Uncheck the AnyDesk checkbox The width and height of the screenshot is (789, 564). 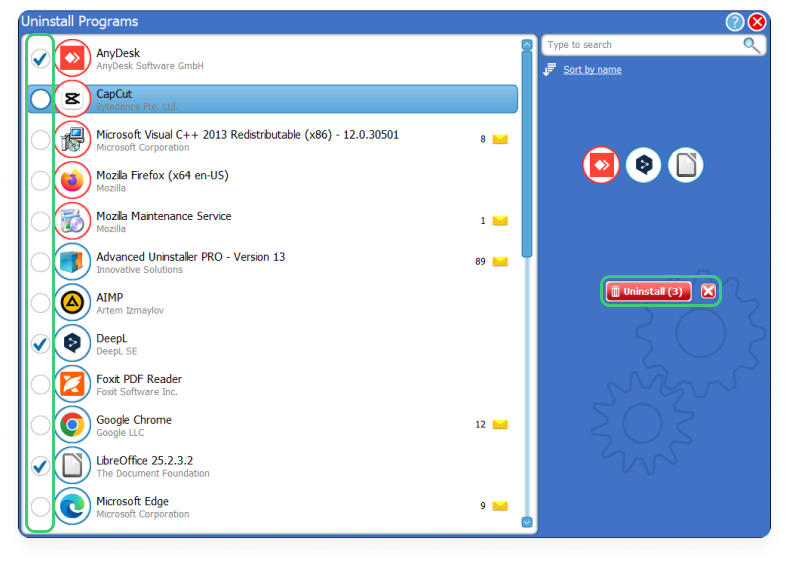click(40, 59)
